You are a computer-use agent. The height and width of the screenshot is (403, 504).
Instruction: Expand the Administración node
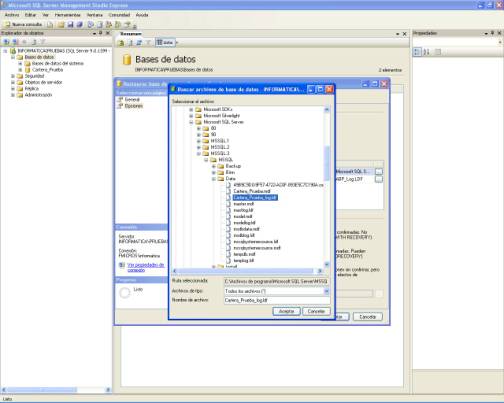point(13,95)
